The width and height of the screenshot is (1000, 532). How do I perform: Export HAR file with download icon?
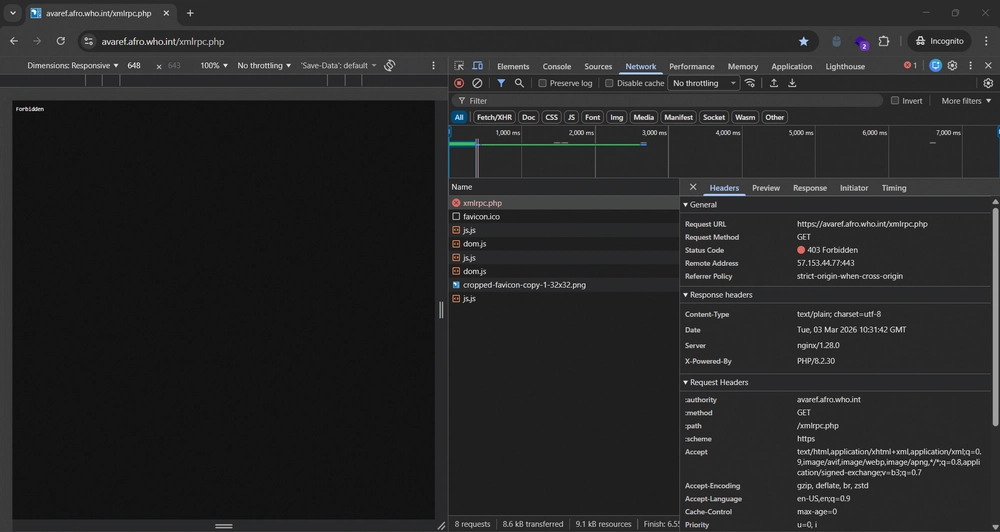[x=792, y=83]
